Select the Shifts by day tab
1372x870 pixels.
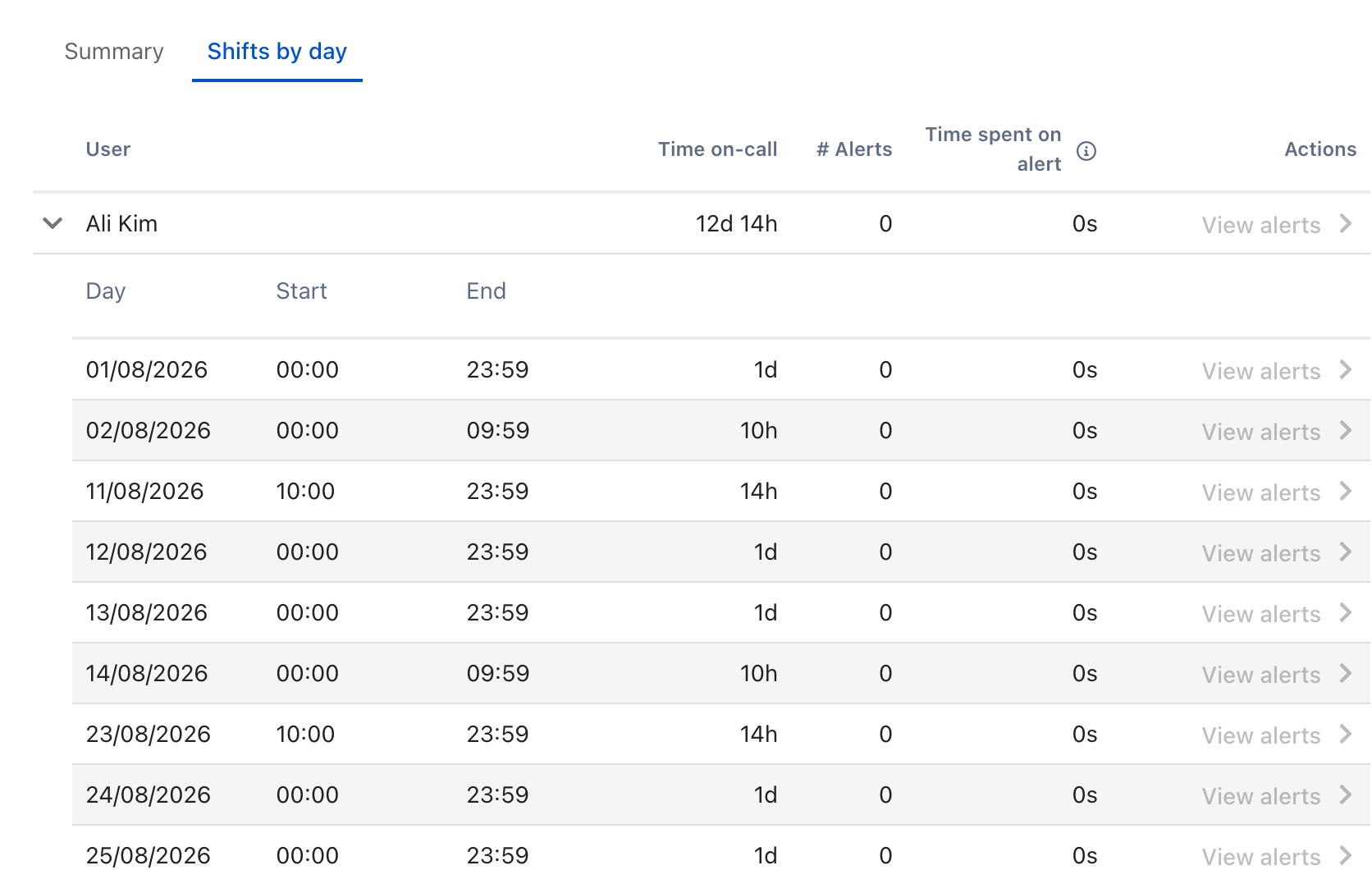click(277, 52)
